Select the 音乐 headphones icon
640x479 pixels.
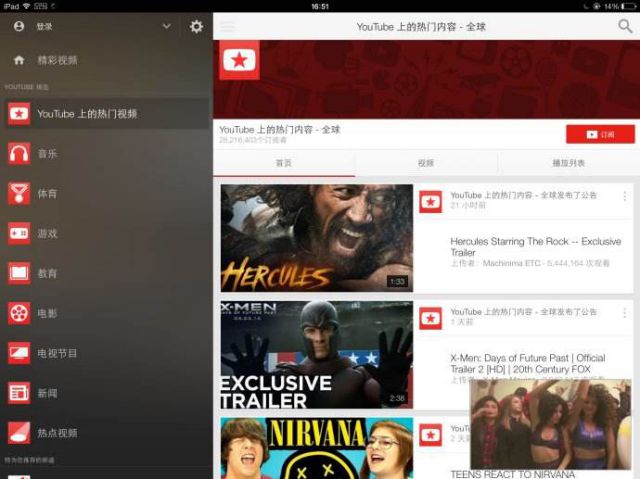point(19,154)
